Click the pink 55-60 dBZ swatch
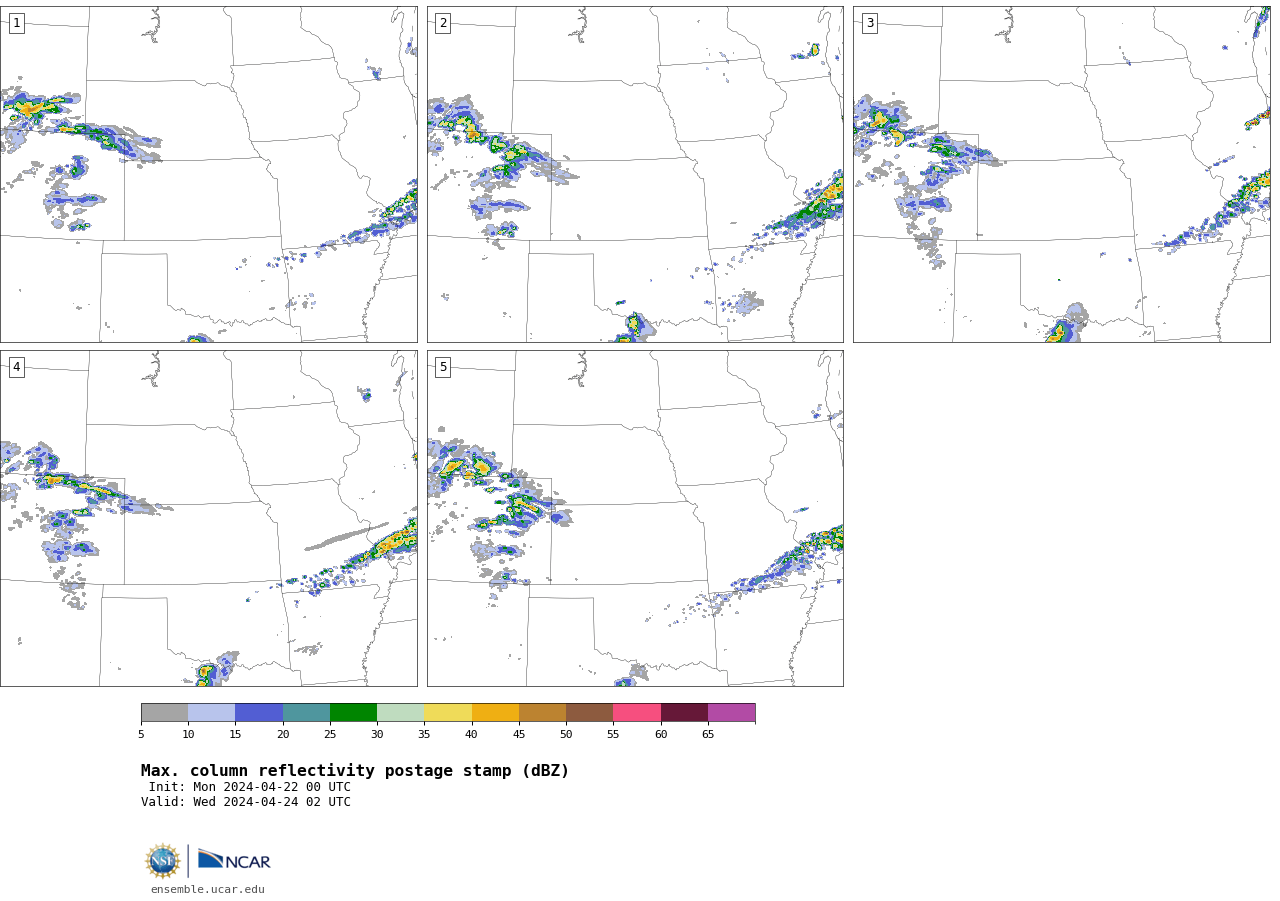Screen dimensions: 1280x901 (637, 713)
